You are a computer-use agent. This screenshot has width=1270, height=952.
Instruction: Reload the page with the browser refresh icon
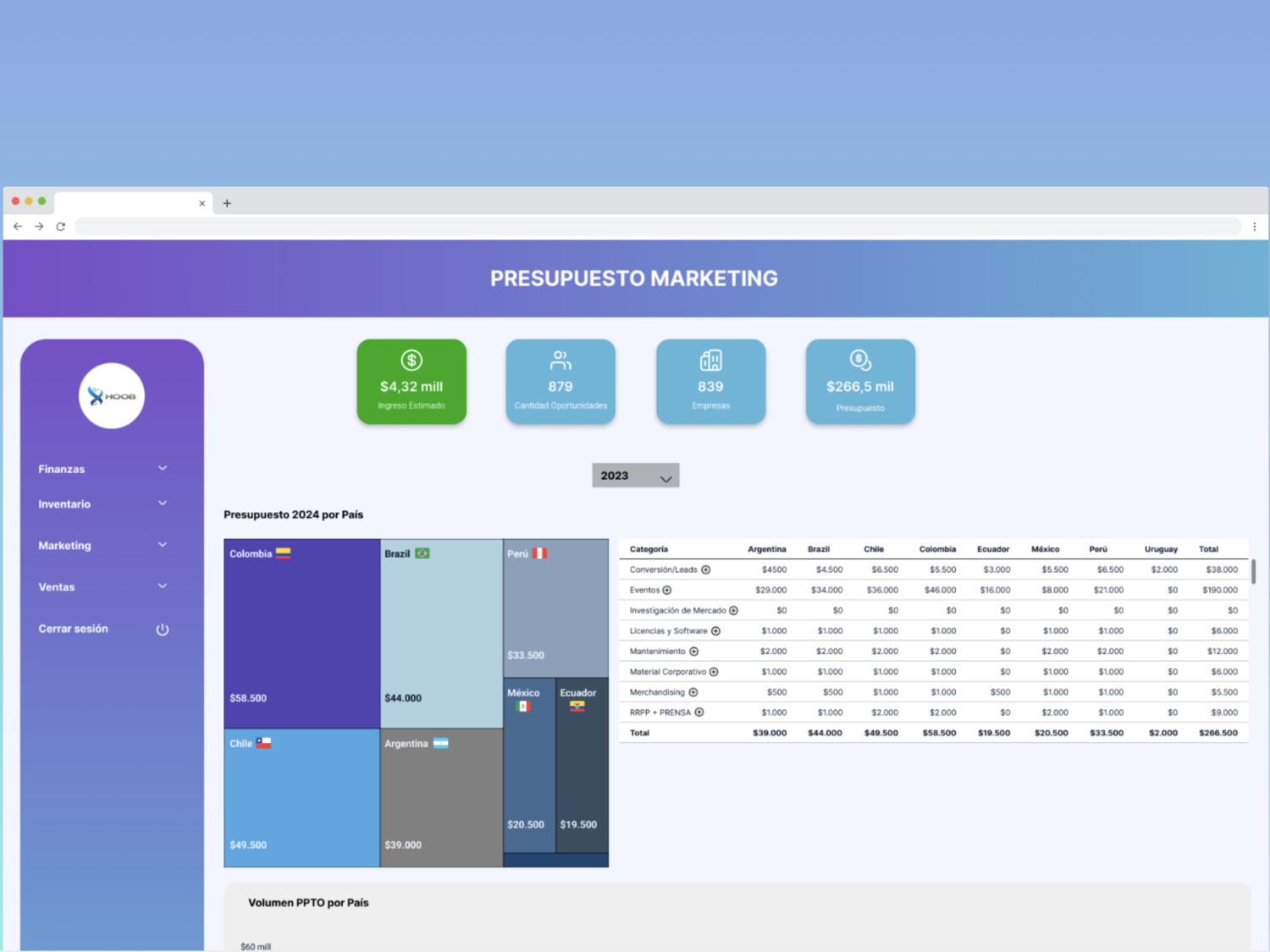point(61,227)
